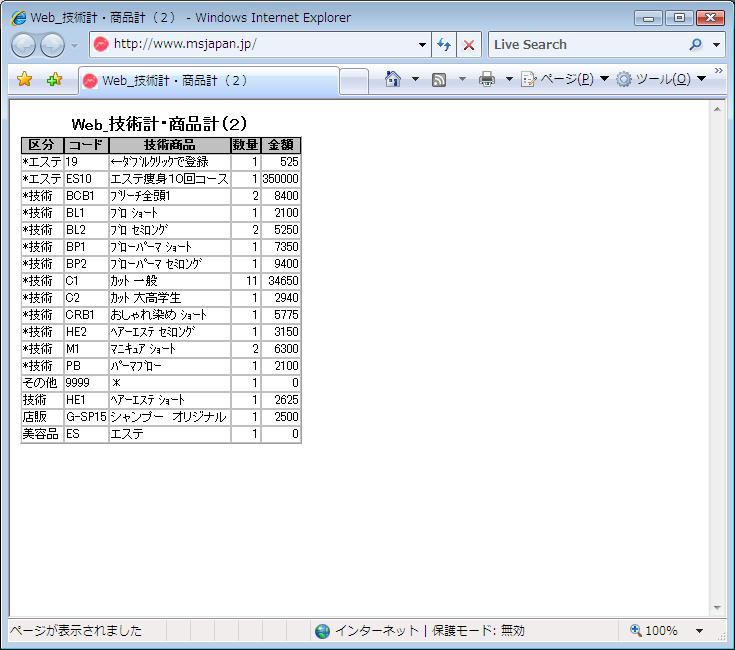Click the Live Search magnifier icon
This screenshot has height=650, width=735.
tap(696, 45)
